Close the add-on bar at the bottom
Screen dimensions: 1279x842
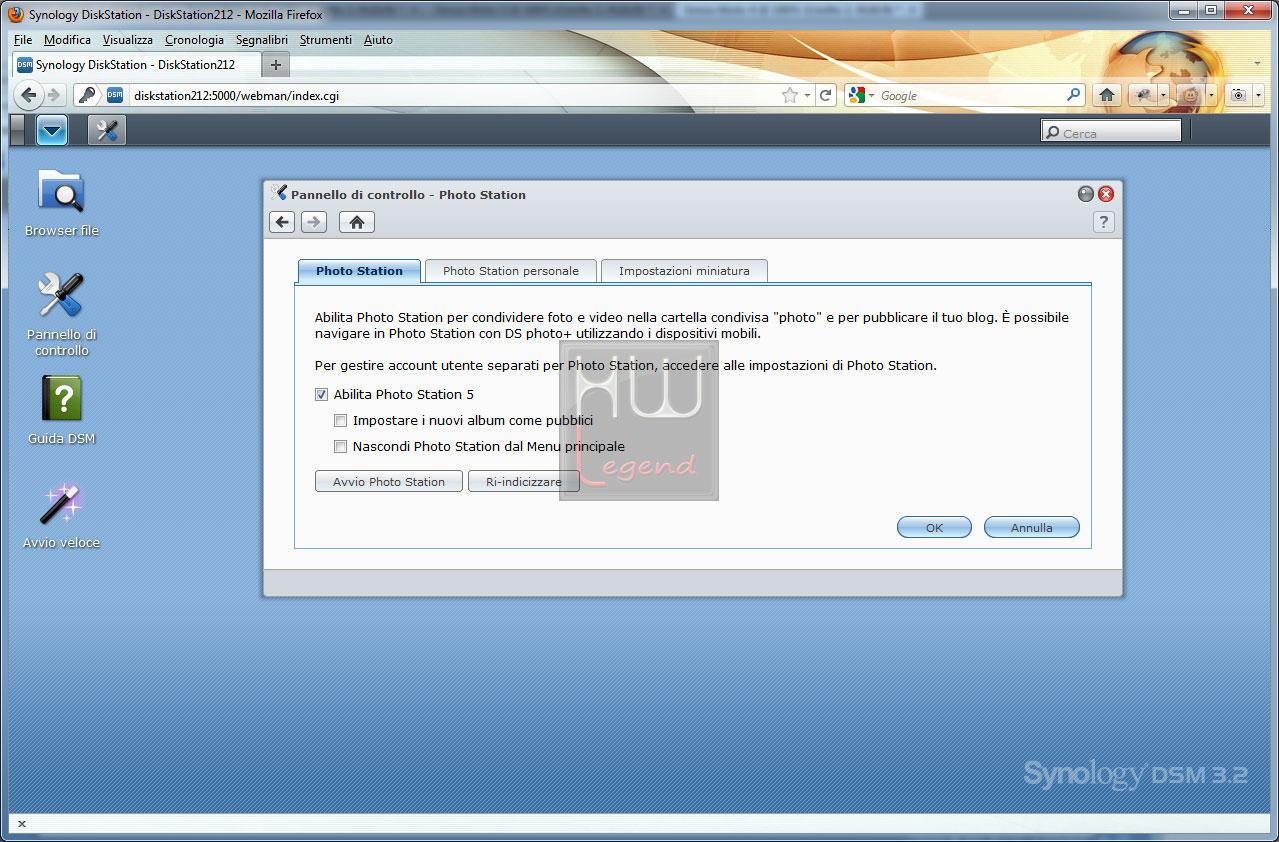click(x=22, y=824)
